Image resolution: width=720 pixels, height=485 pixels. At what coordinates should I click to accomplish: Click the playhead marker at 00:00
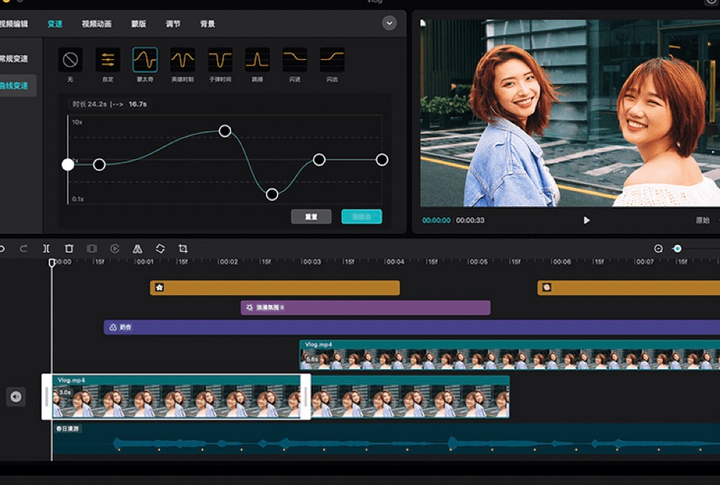click(52, 262)
